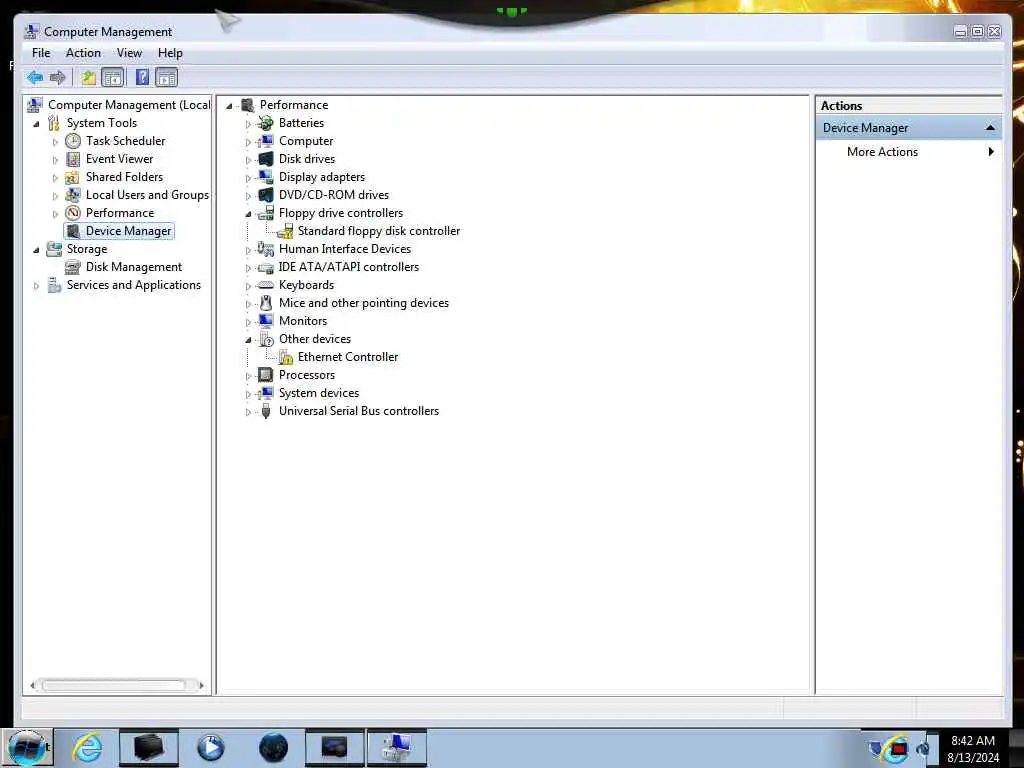Viewport: 1024px width, 768px height.
Task: Open Windows Media Player from taskbar
Action: tap(210, 748)
